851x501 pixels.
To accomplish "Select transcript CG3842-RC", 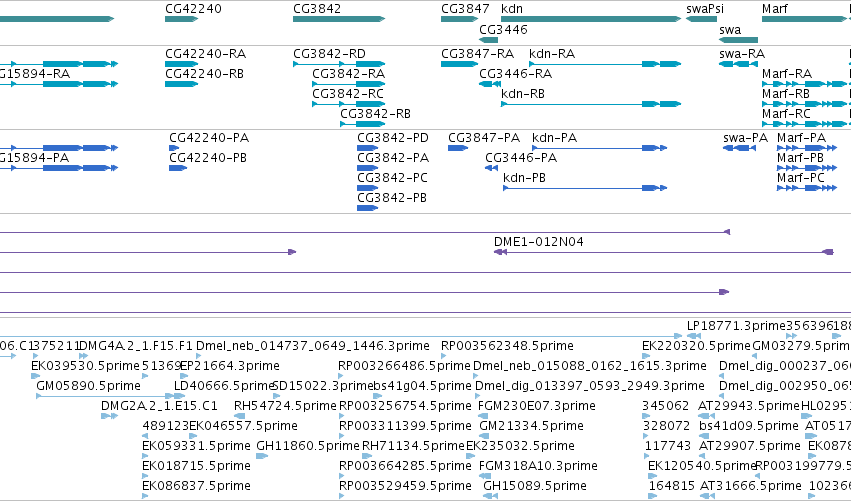I will pos(348,94).
